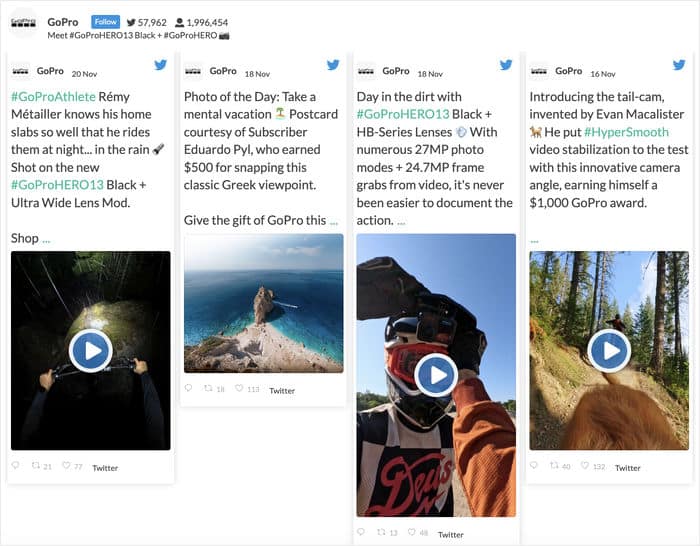The width and height of the screenshot is (700, 546).
Task: Expand the 'Shop ...' truncated text
Action: click(x=46, y=240)
